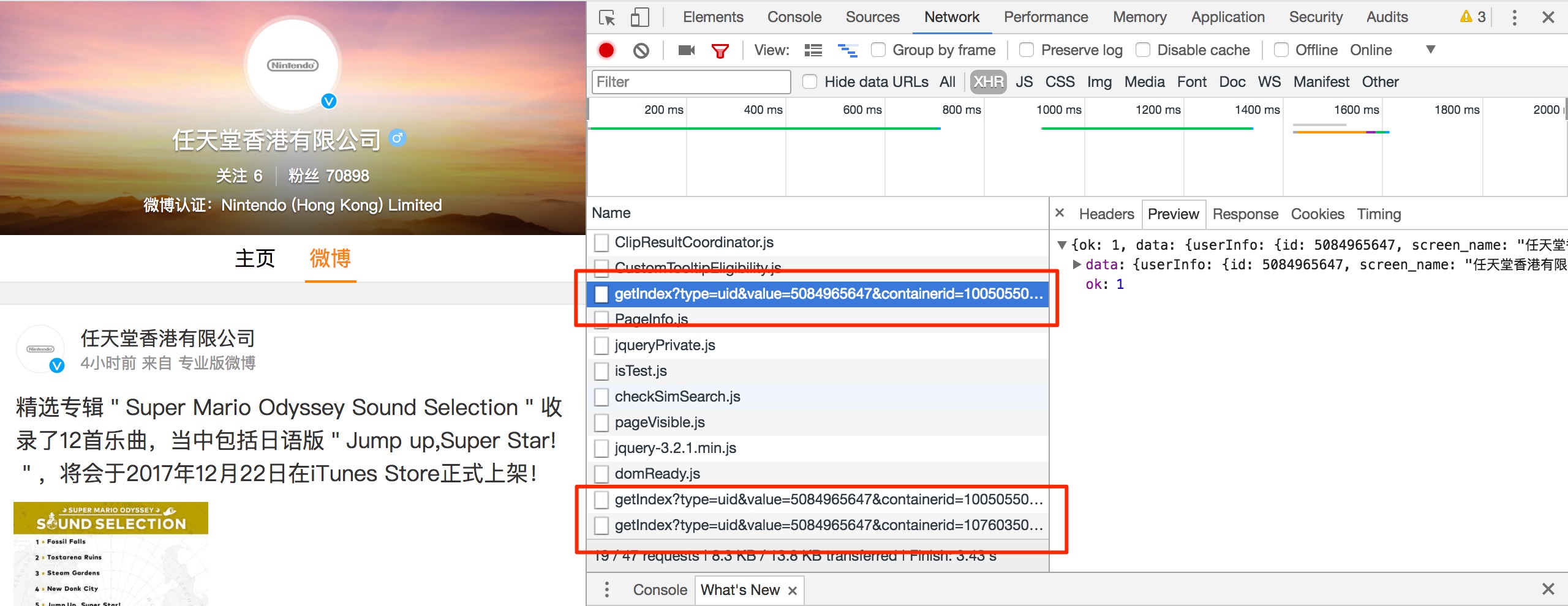Filter requests by Other type
The width and height of the screenshot is (1568, 606).
pyautogui.click(x=1381, y=81)
